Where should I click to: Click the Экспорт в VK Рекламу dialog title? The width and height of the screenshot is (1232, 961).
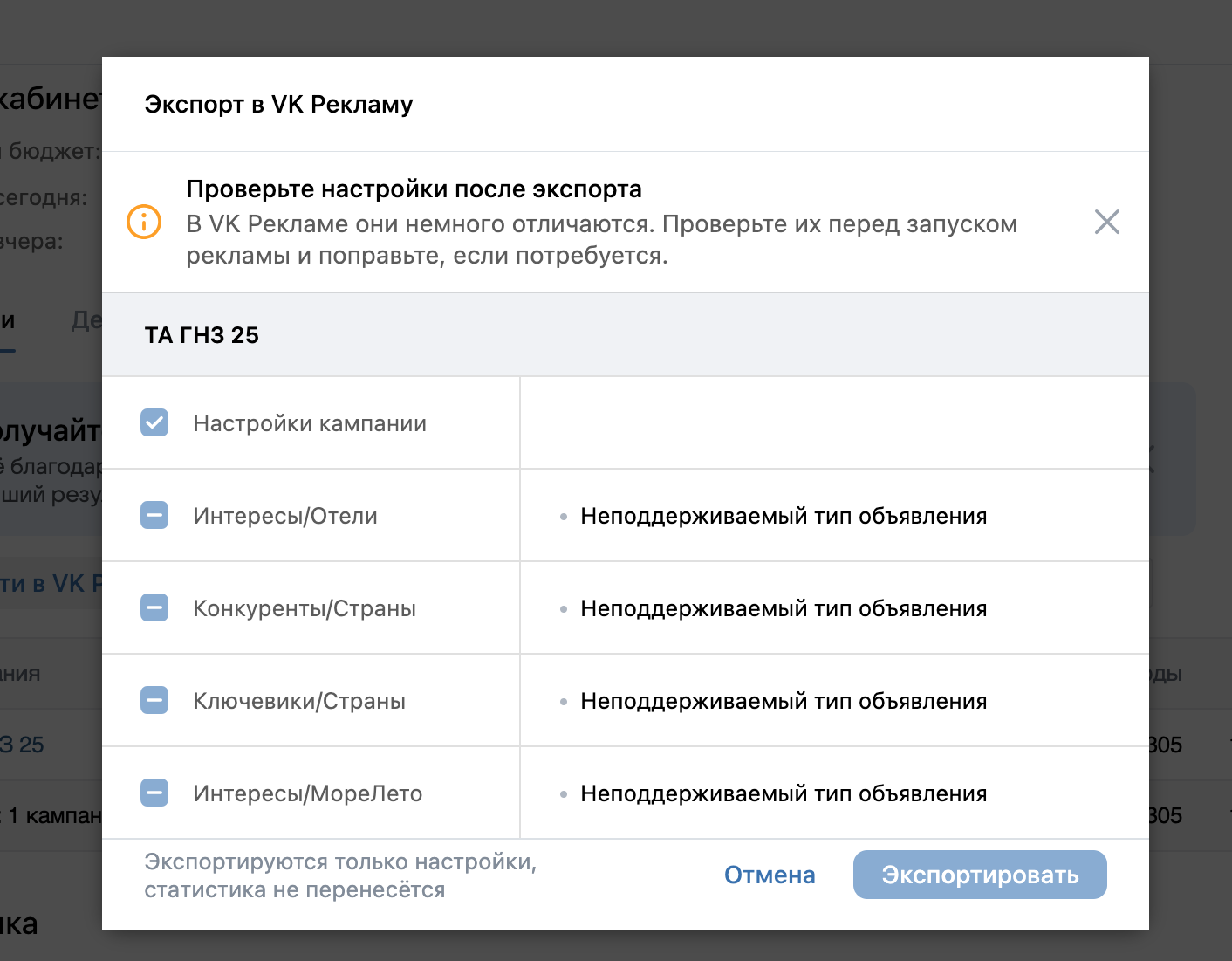pyautogui.click(x=278, y=105)
